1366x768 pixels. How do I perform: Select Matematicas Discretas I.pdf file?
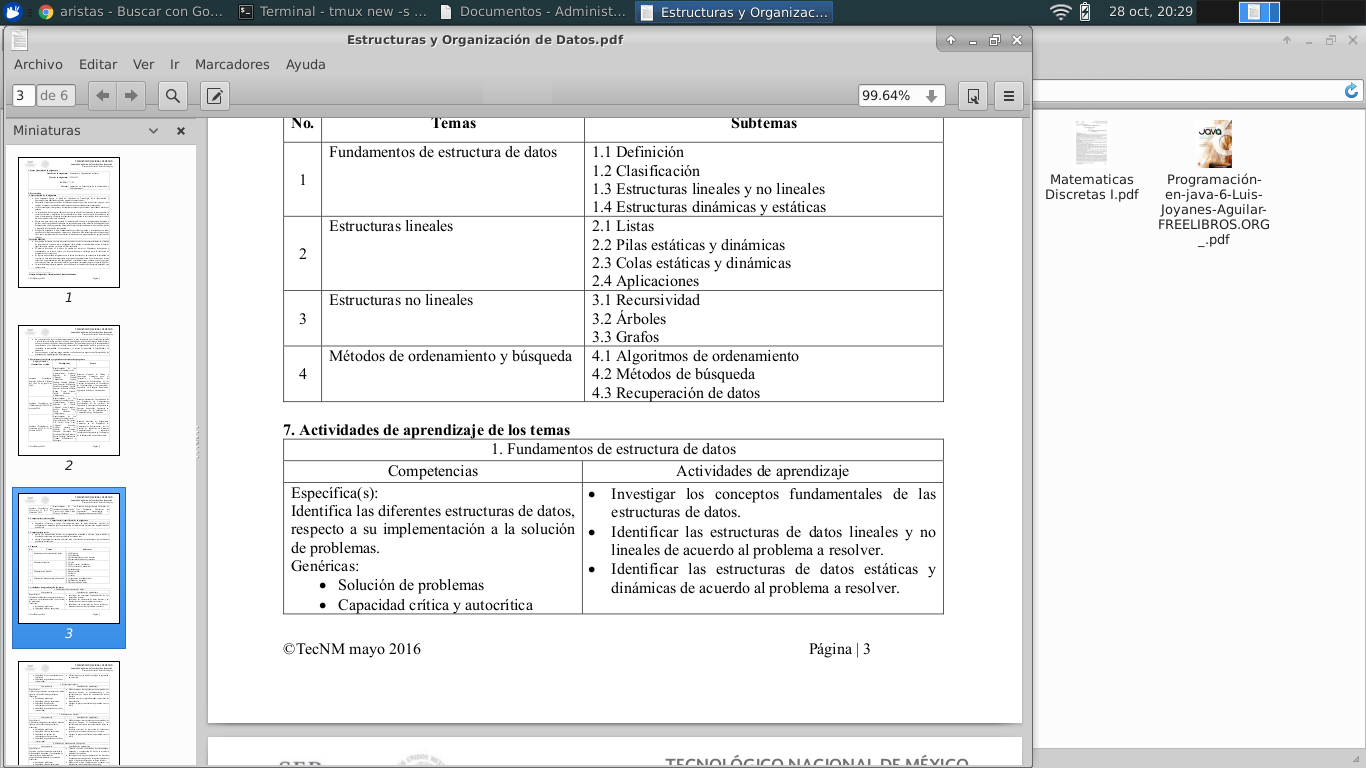click(1091, 161)
